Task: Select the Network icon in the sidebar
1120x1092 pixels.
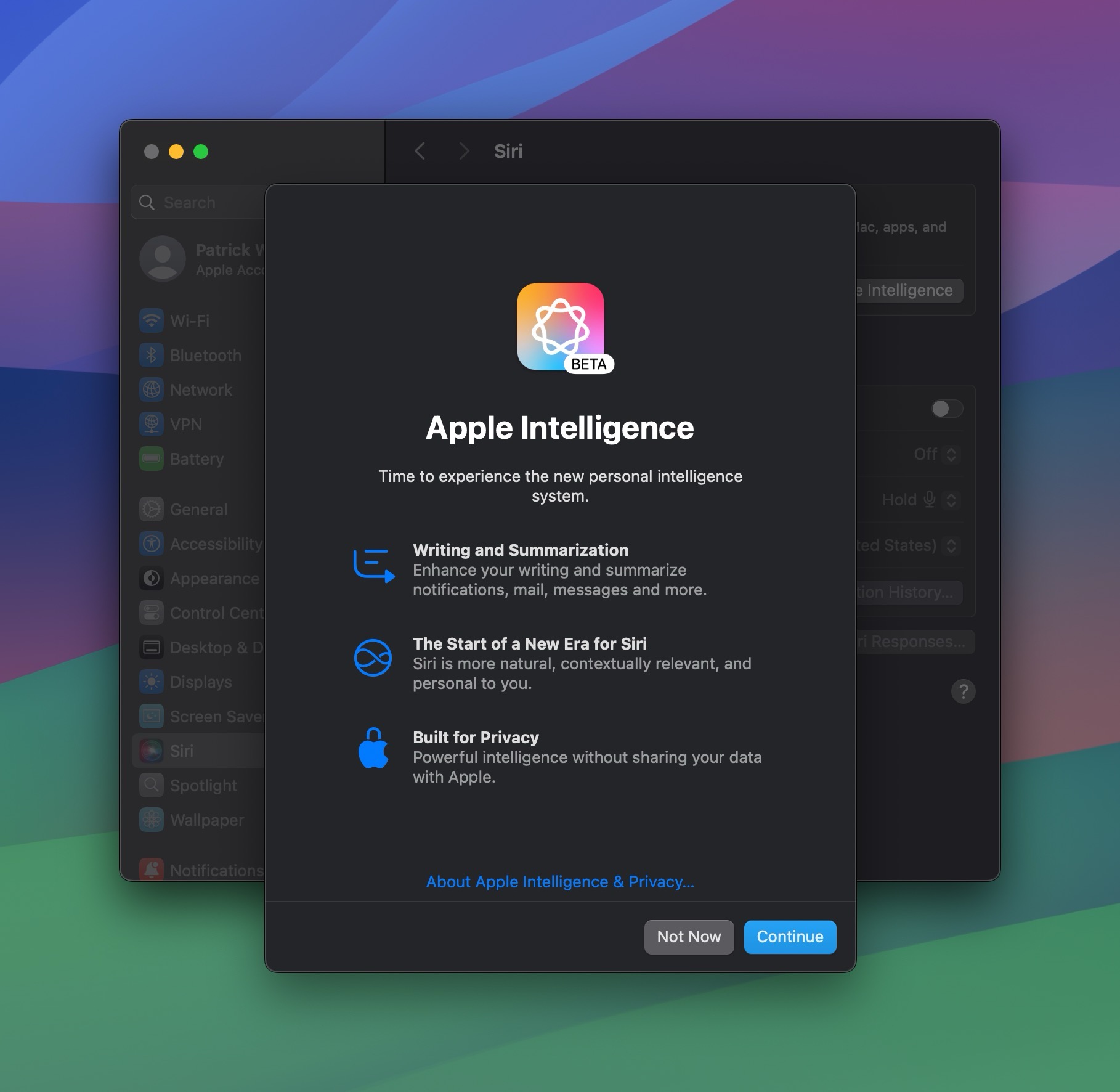Action: pyautogui.click(x=152, y=389)
